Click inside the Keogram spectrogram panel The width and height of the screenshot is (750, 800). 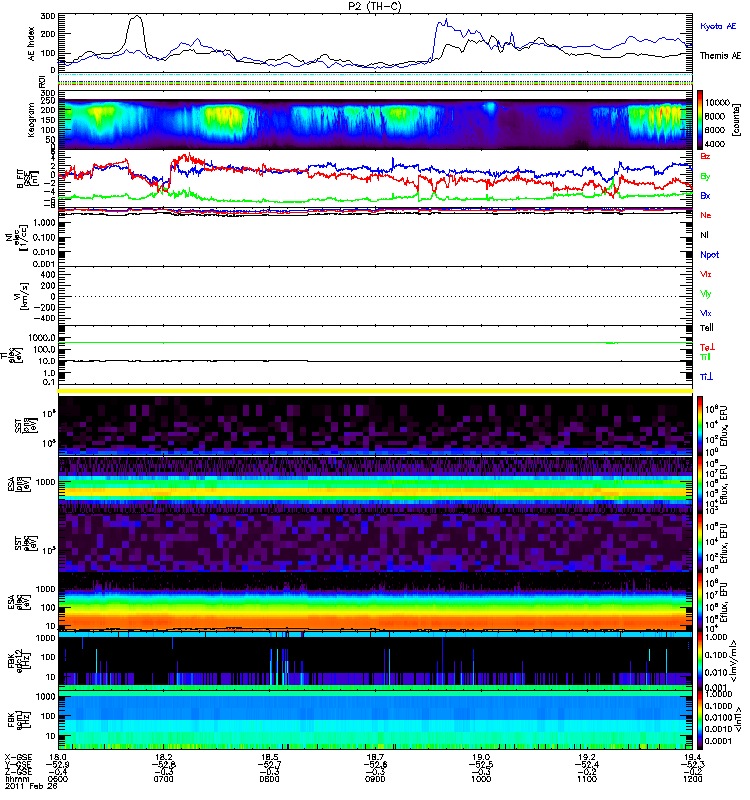(x=375, y=124)
